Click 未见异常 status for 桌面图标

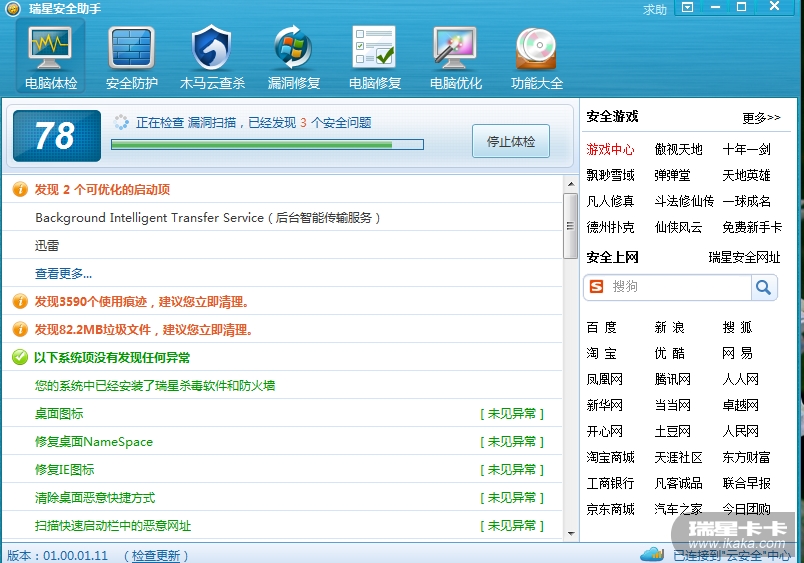[x=512, y=413]
